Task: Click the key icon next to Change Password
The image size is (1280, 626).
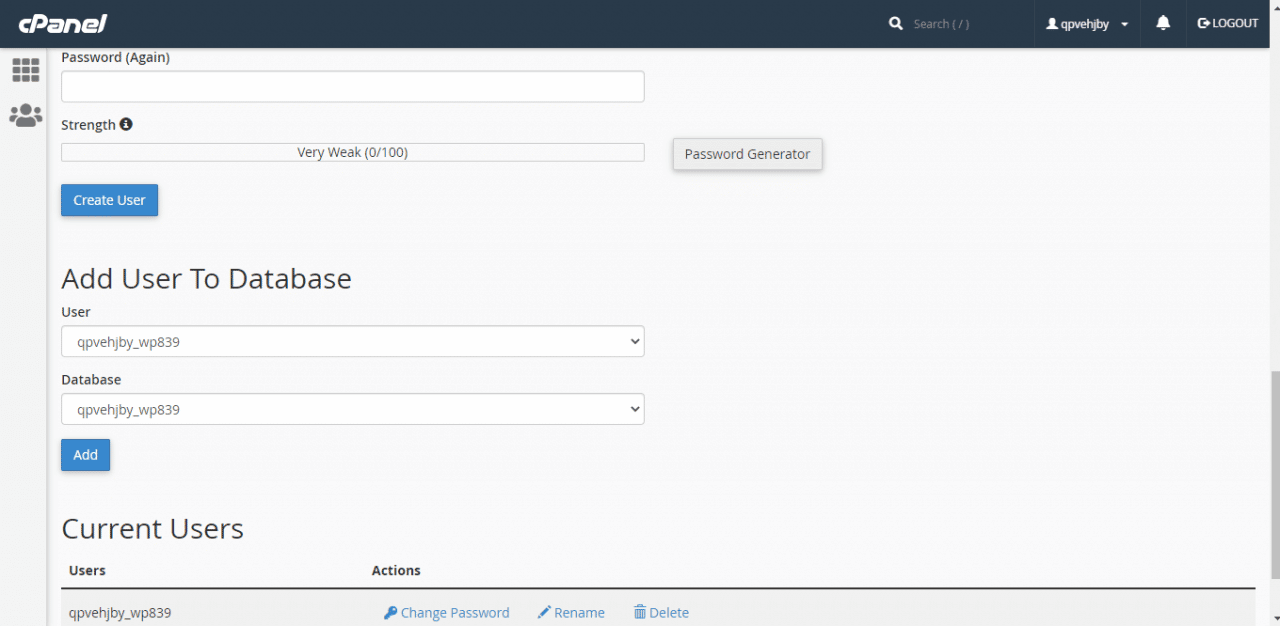Action: point(392,612)
